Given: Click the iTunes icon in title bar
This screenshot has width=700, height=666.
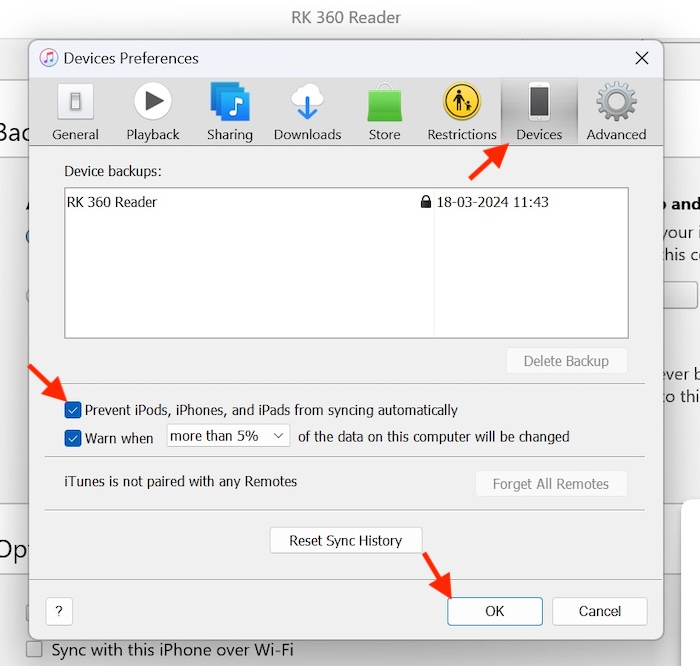Looking at the screenshot, I should pyautogui.click(x=49, y=58).
